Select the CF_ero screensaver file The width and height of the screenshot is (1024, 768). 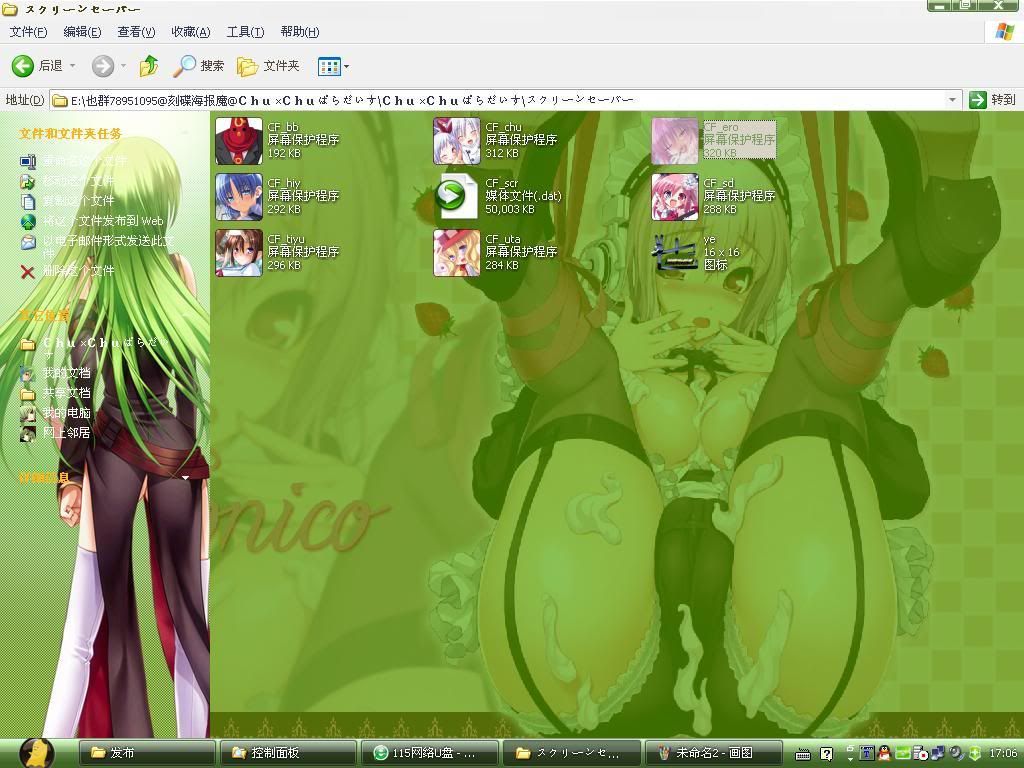point(713,140)
